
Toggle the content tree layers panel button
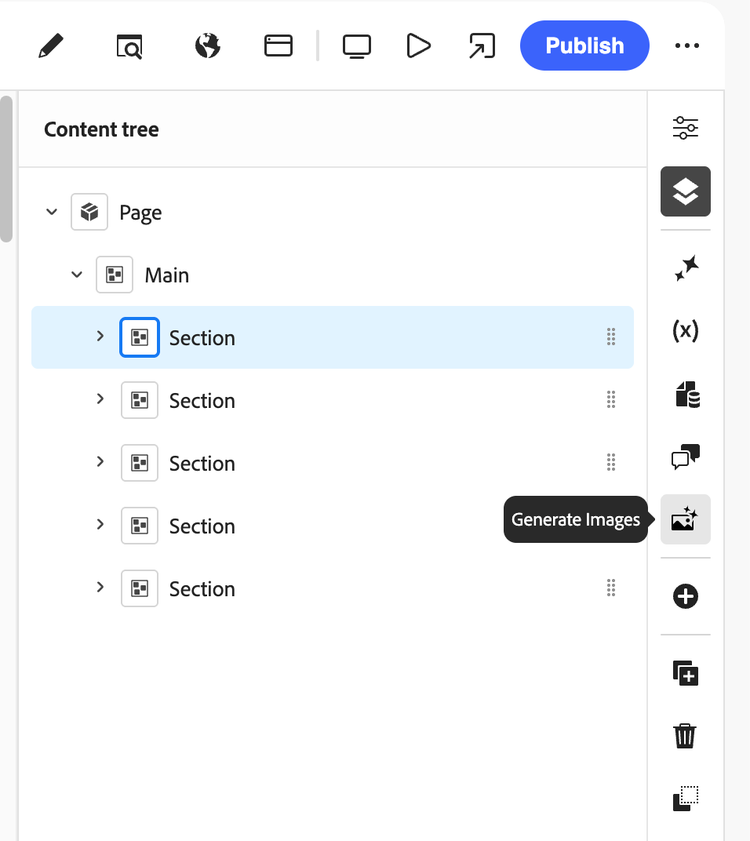[685, 191]
